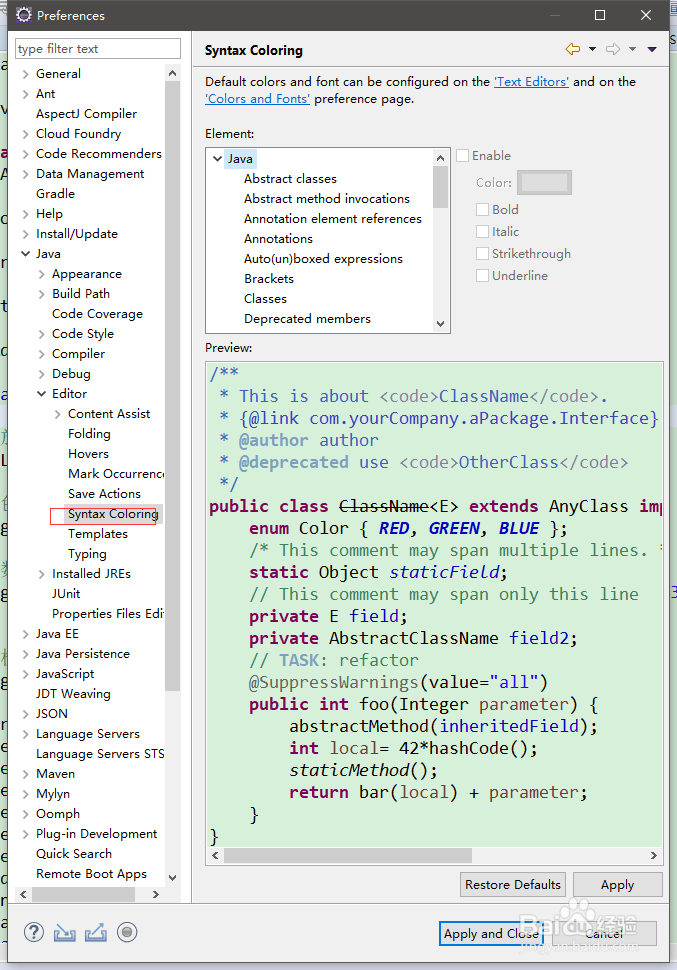Tick the Enable checkbox
Screen dimensions: 677x970
point(462,155)
